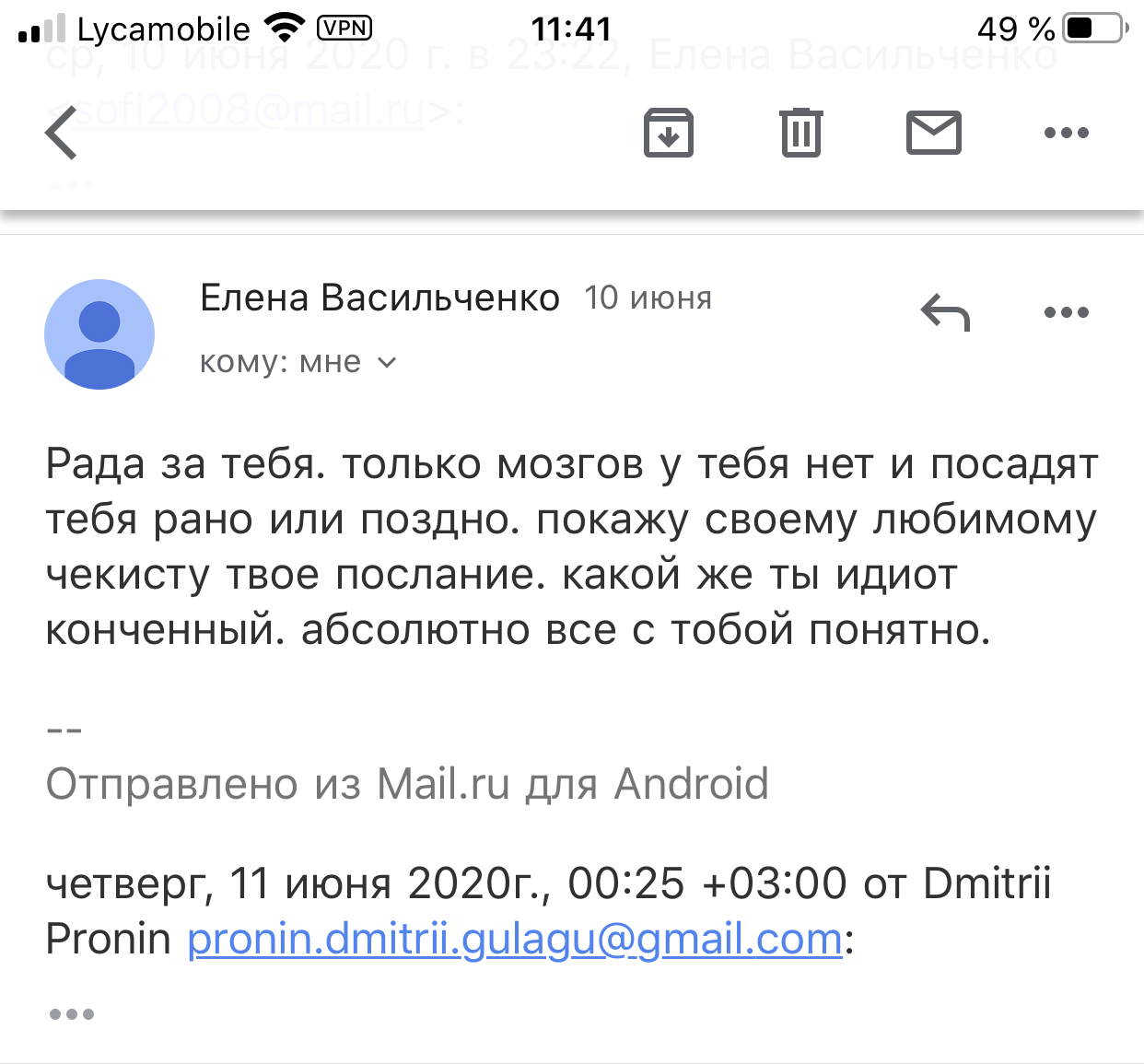Tap the VPN status indicator
Viewport: 1144px width, 1064px height.
click(x=344, y=29)
